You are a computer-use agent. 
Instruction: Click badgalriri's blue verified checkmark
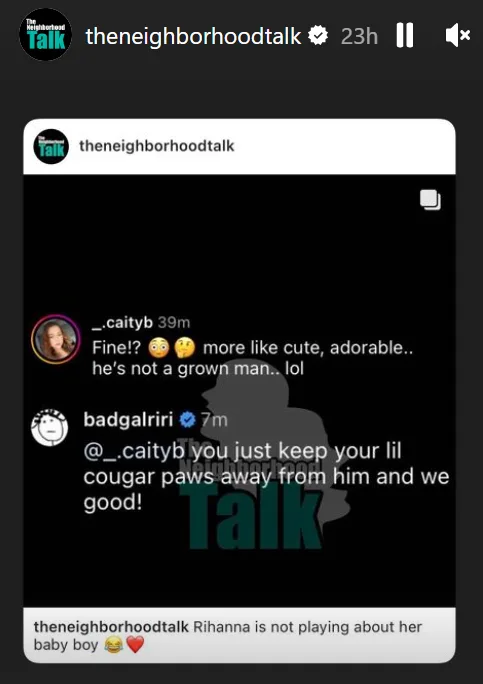tap(188, 420)
